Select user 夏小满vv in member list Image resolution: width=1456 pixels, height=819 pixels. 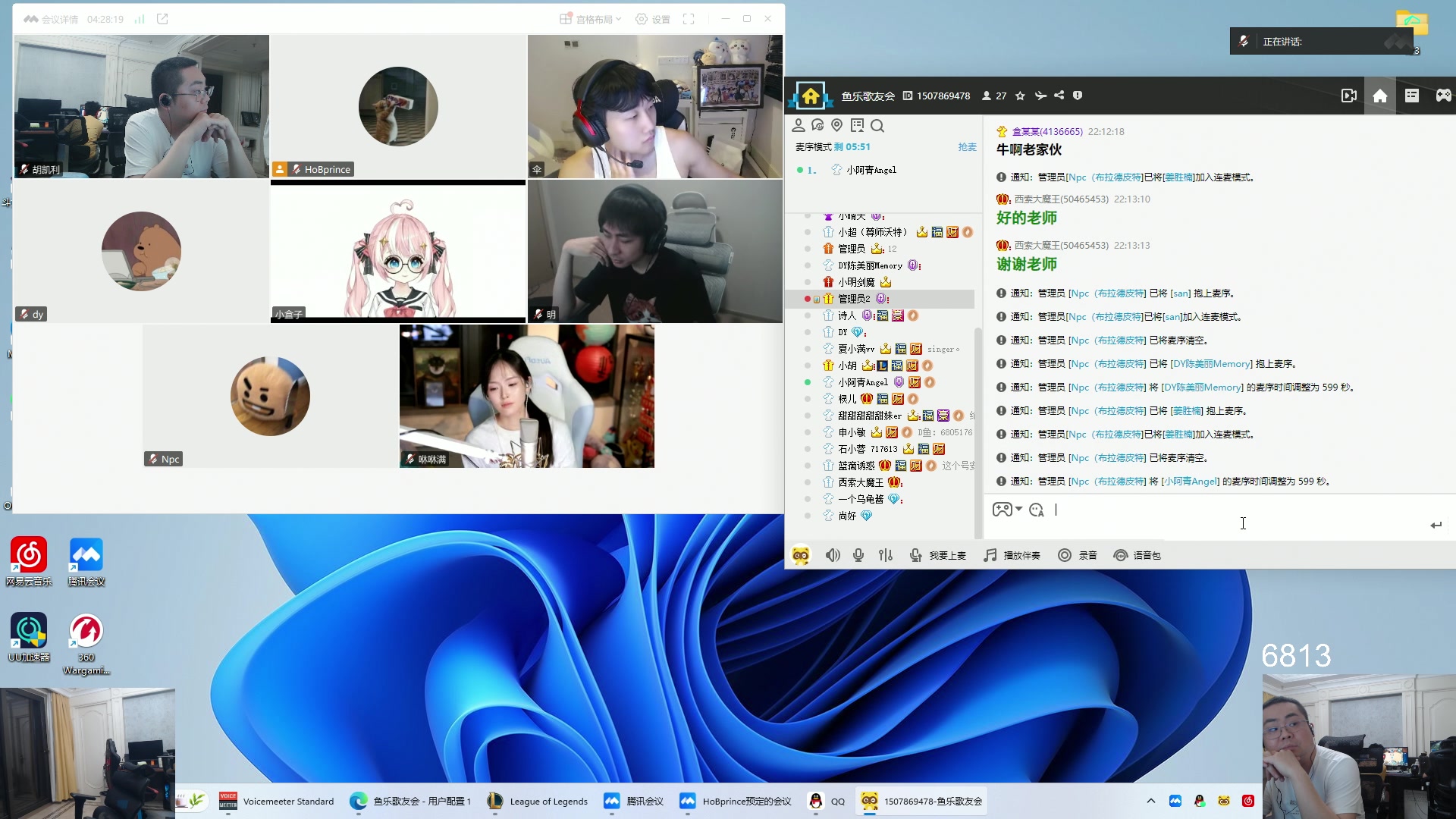[x=880, y=349]
